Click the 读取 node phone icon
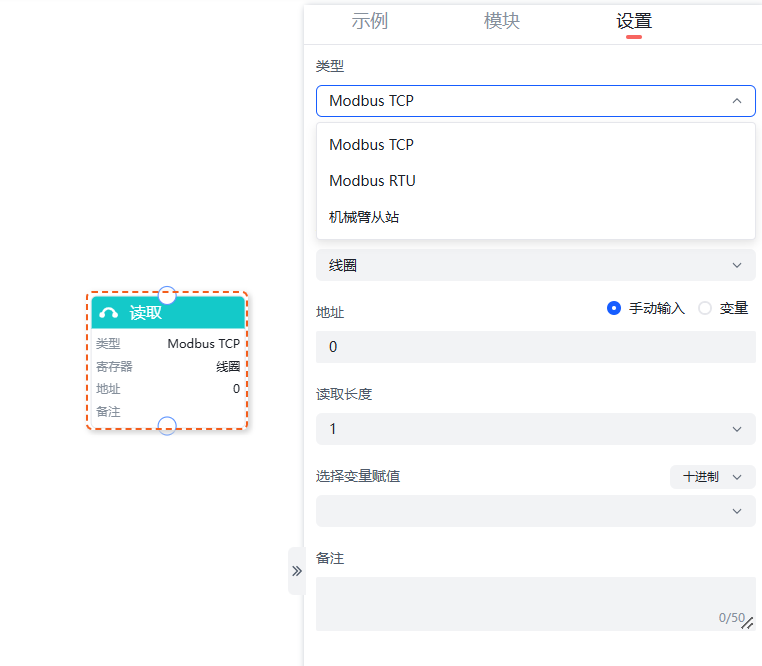The image size is (762, 666). coord(108,313)
